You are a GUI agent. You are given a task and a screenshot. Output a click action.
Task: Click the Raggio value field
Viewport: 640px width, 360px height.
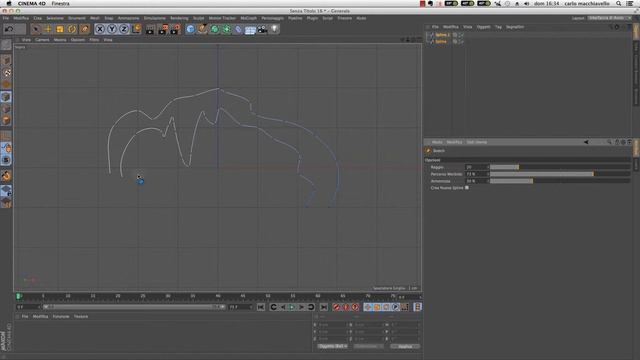476,167
